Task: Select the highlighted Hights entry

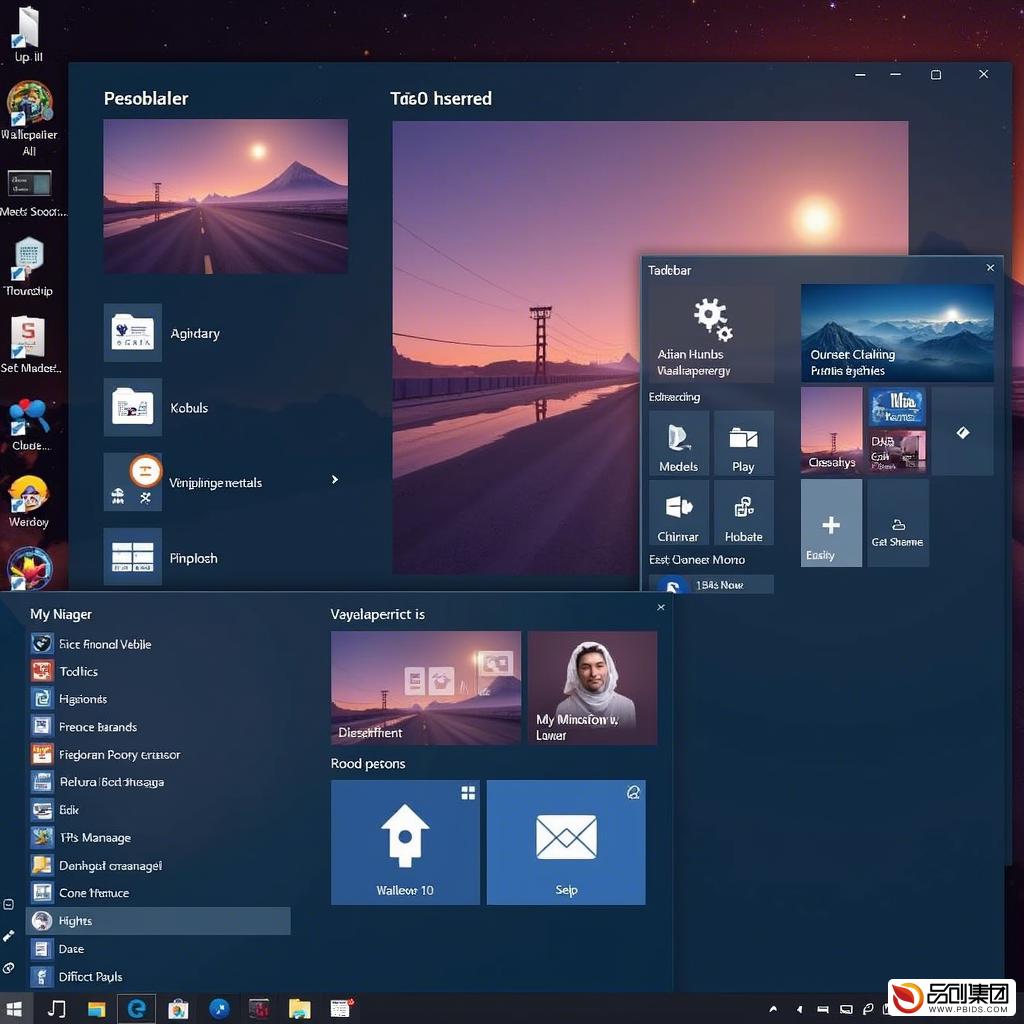Action: 158,921
